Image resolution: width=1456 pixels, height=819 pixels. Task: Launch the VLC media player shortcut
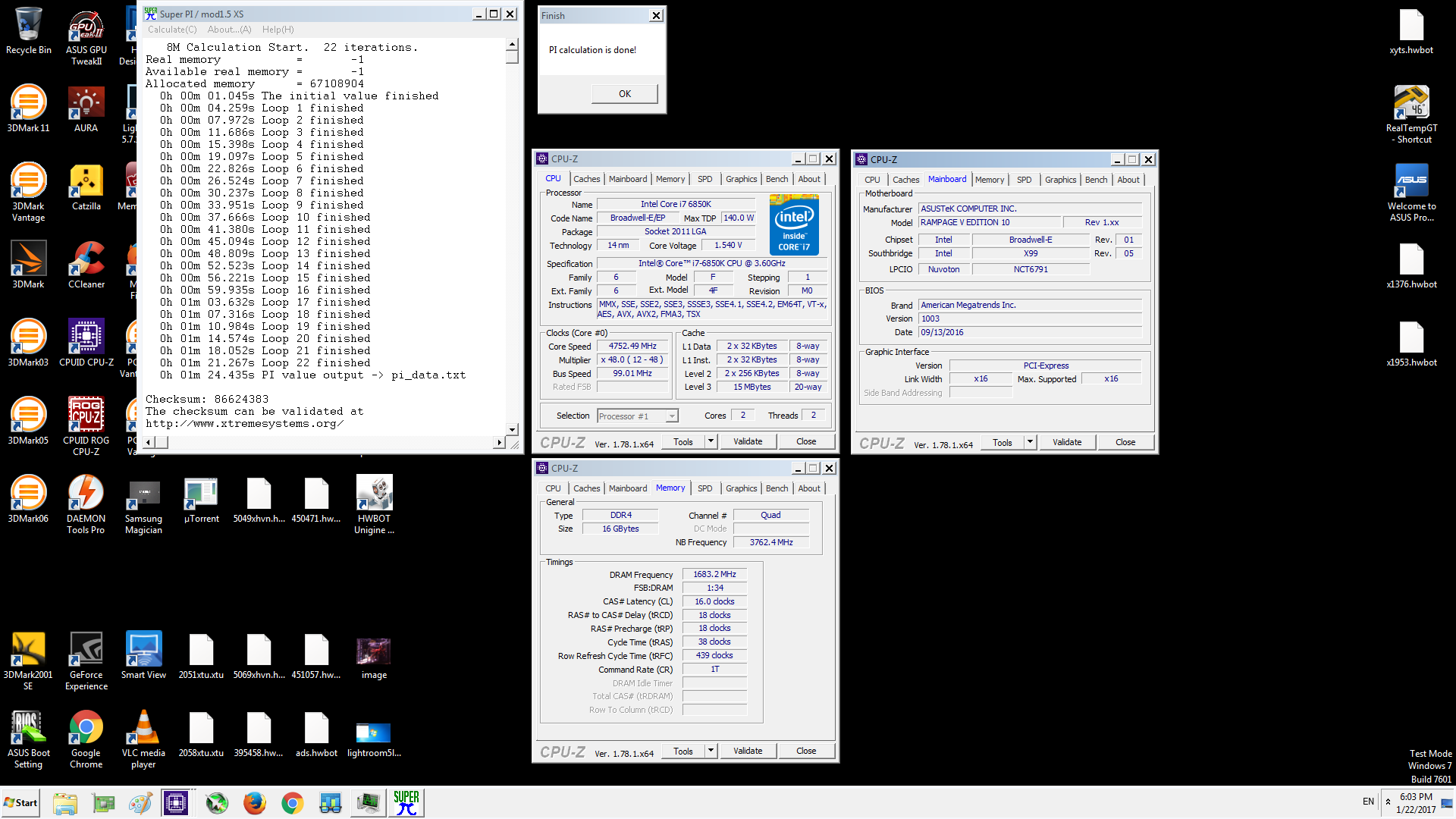143,739
